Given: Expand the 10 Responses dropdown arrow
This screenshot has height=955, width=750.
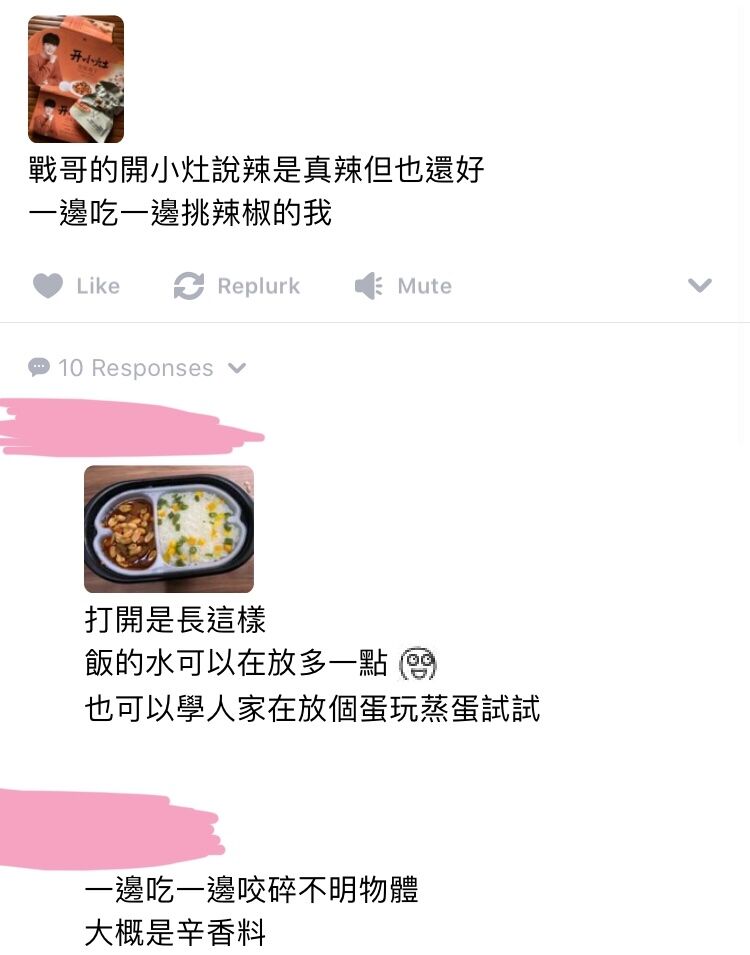Looking at the screenshot, I should [x=236, y=368].
